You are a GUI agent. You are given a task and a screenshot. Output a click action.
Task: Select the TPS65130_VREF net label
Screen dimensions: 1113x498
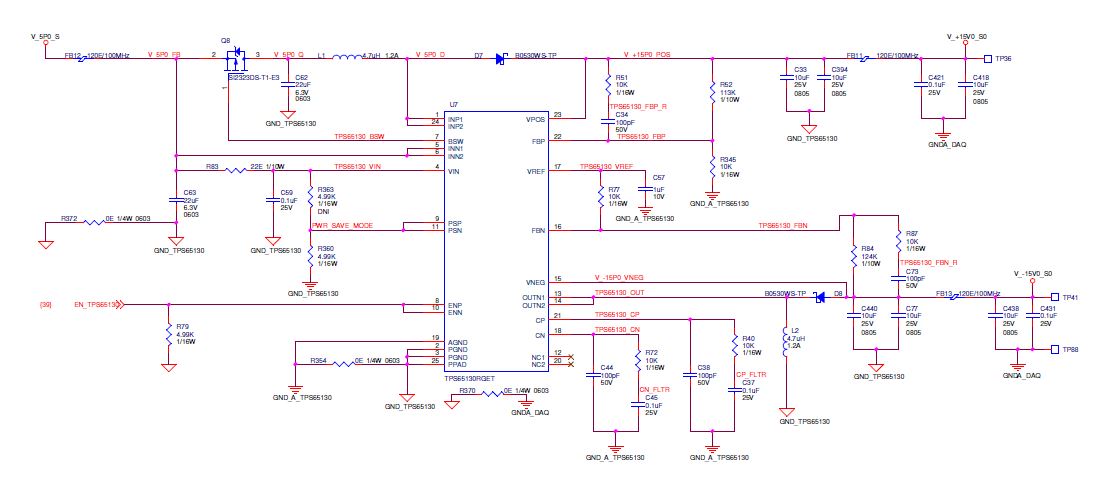click(x=605, y=167)
